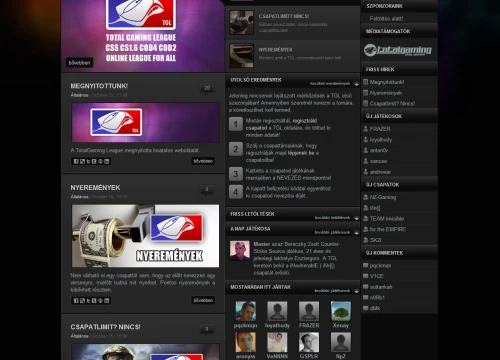Open CSAPATLIMIT? NINCS! post title
The image size is (500, 360).
click(105, 327)
